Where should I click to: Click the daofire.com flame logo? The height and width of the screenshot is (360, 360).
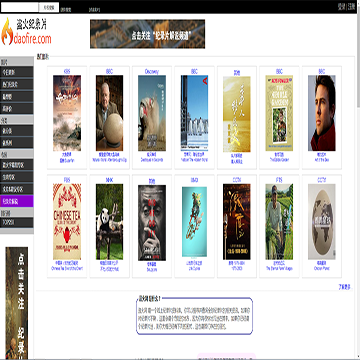[x=26, y=31]
